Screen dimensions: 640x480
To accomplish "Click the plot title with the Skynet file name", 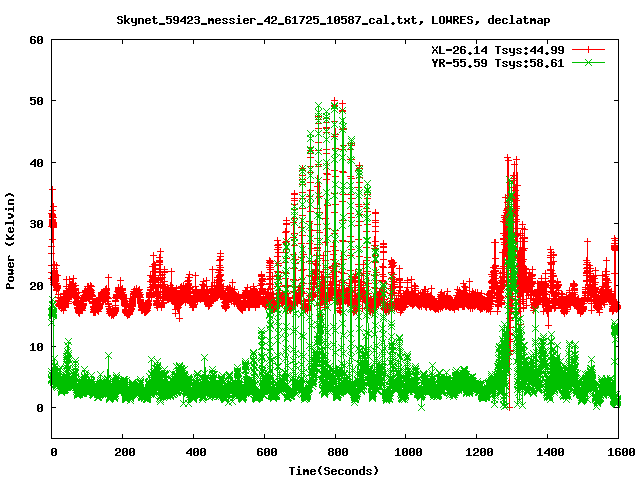I will [333, 20].
